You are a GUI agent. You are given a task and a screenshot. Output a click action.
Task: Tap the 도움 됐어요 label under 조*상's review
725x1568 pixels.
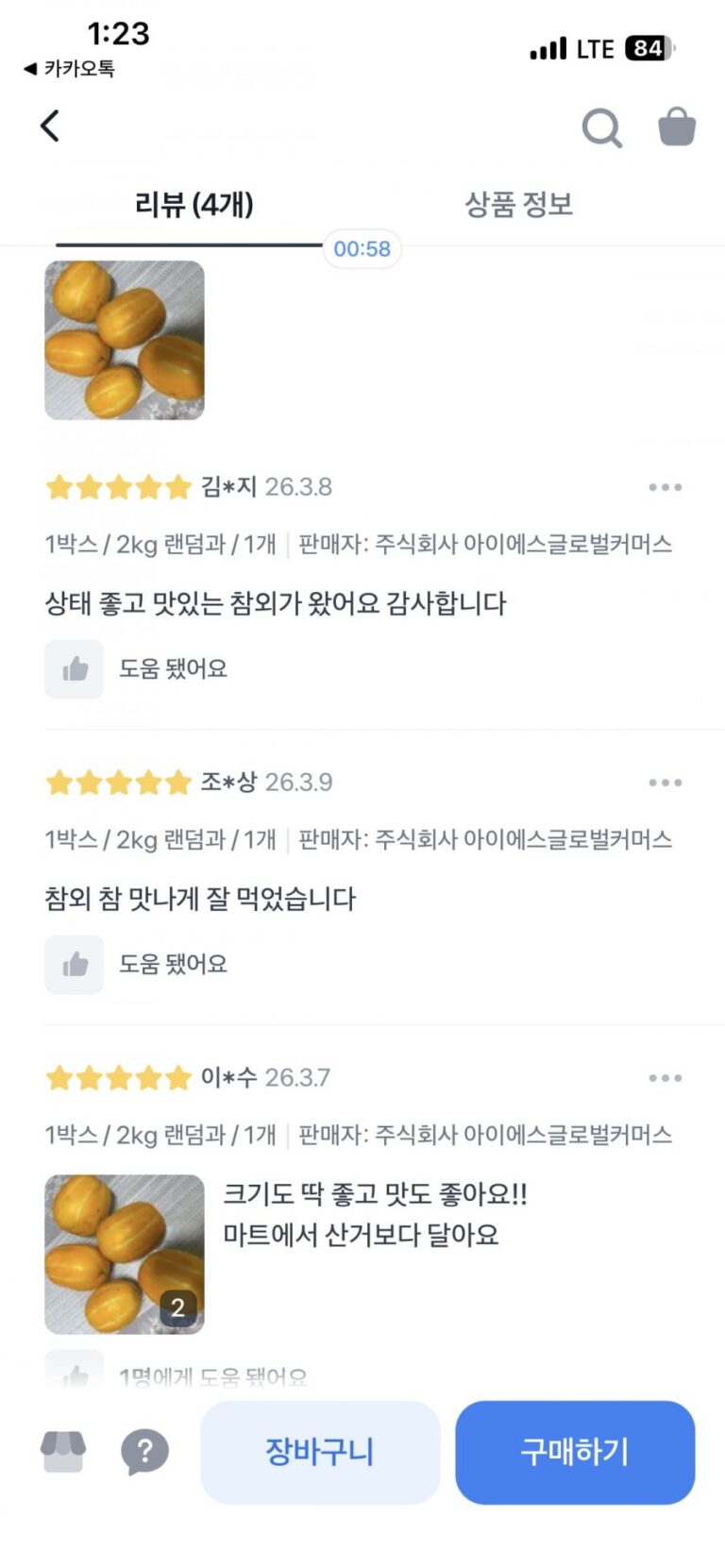173,965
